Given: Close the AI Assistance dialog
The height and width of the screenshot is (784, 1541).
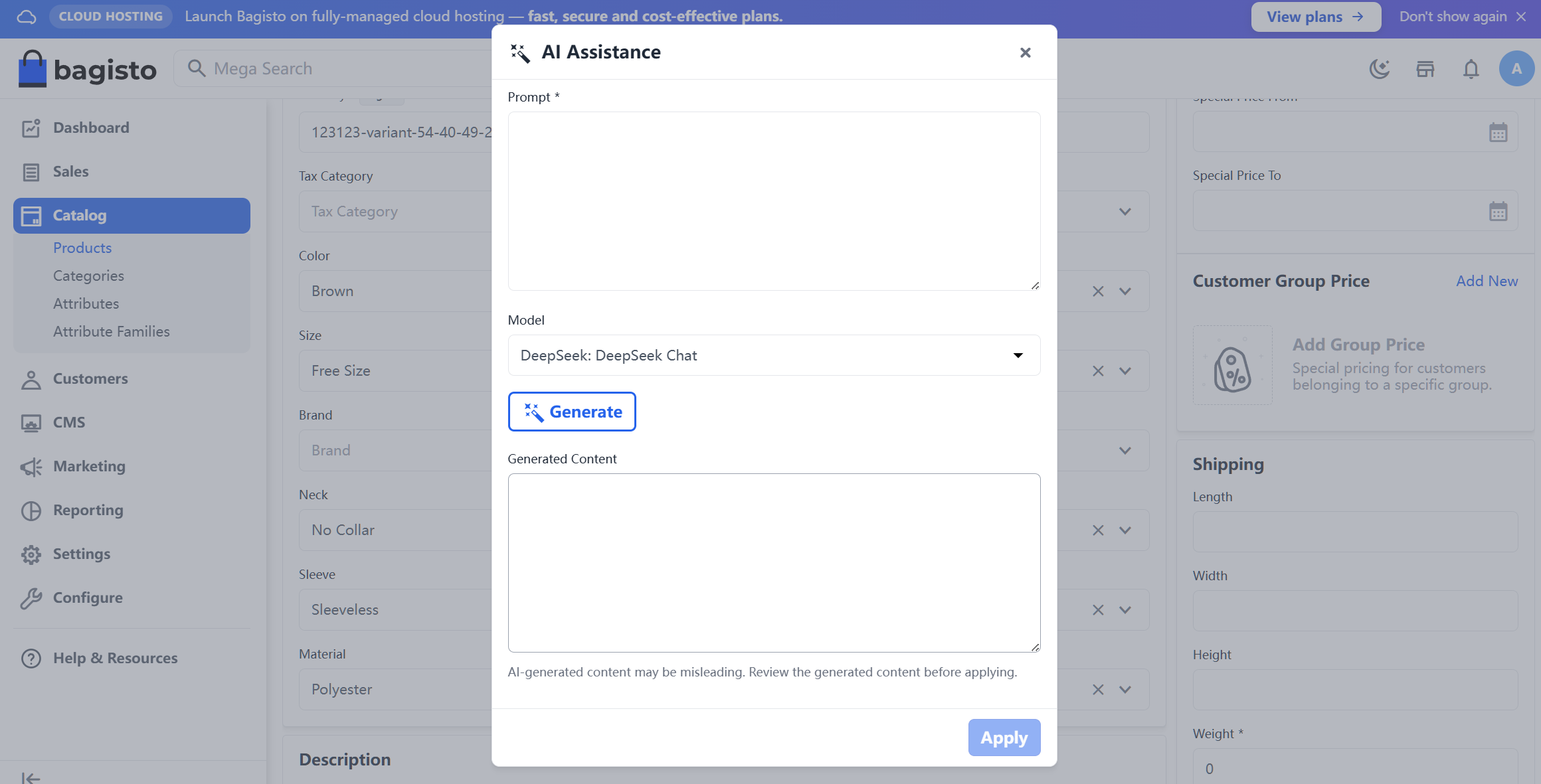Looking at the screenshot, I should (1025, 52).
